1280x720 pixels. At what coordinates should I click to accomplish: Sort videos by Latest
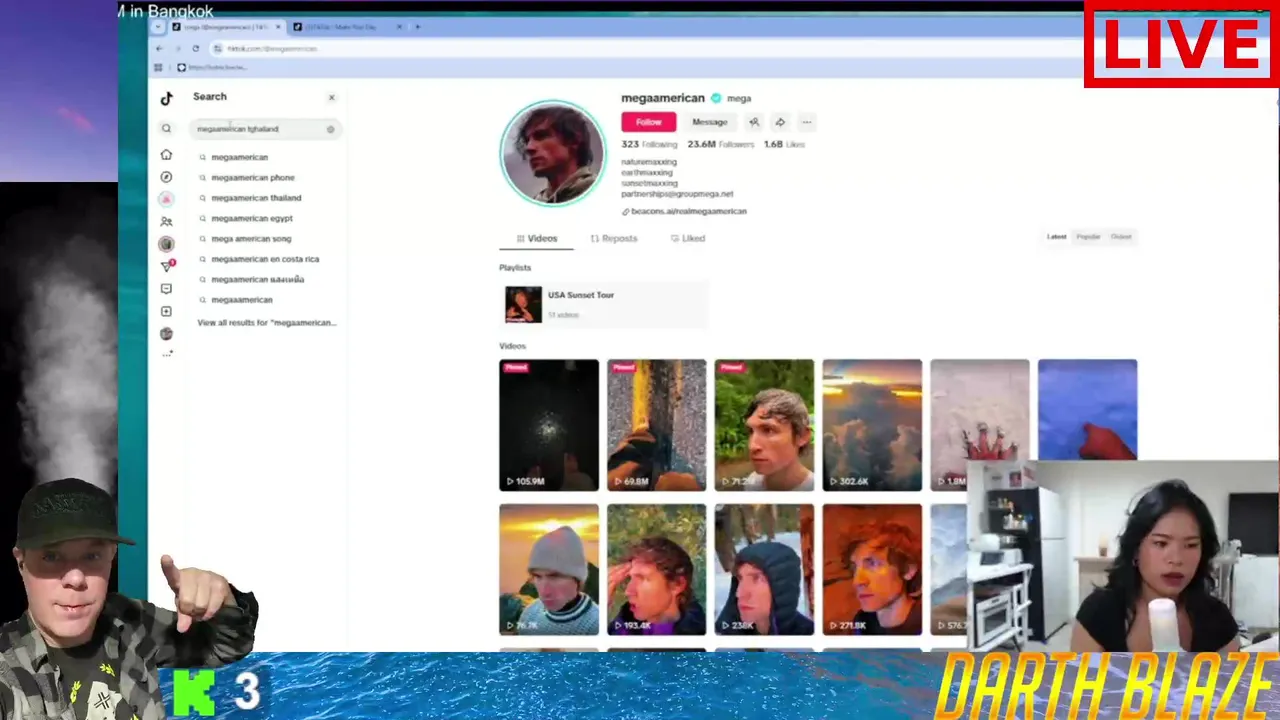click(x=1056, y=237)
